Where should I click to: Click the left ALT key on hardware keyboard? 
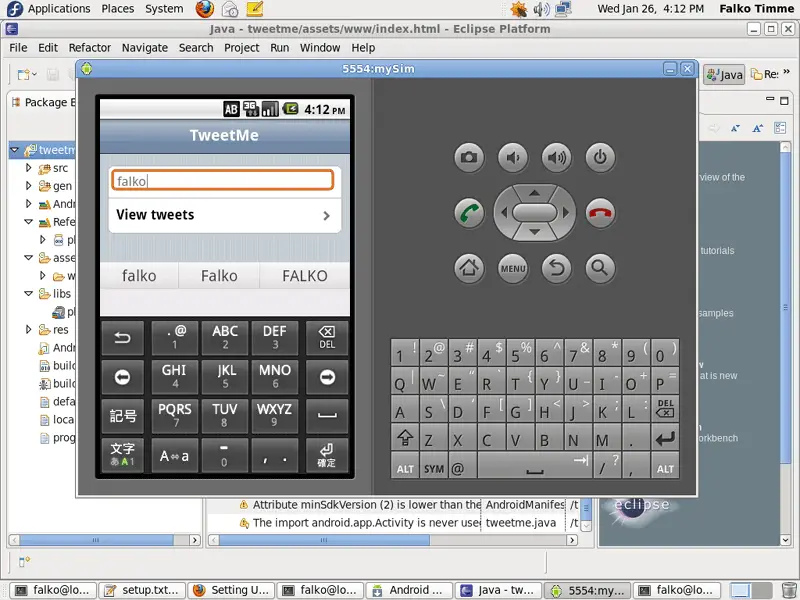pyautogui.click(x=405, y=466)
